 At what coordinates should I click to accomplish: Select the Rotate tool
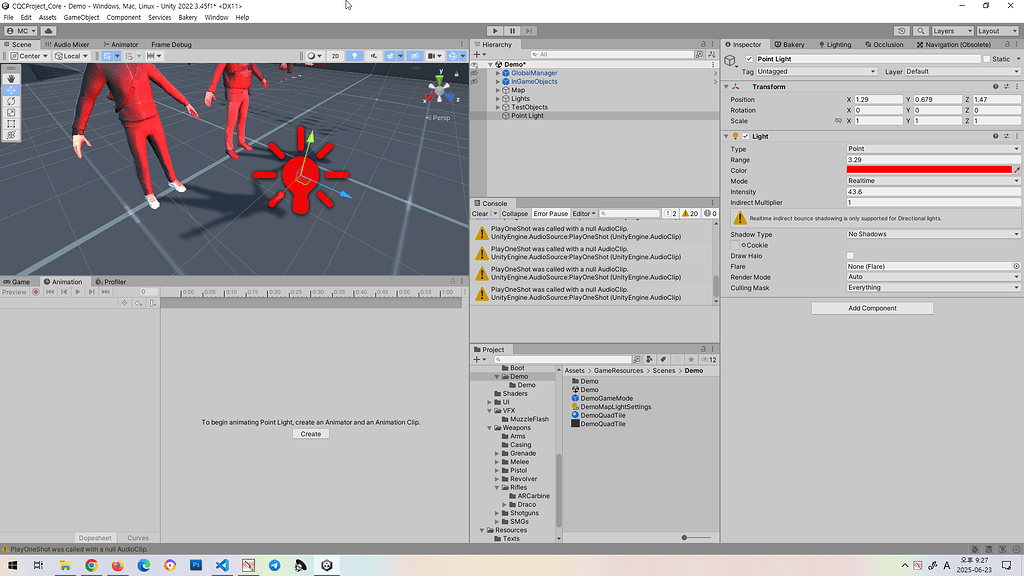point(11,102)
